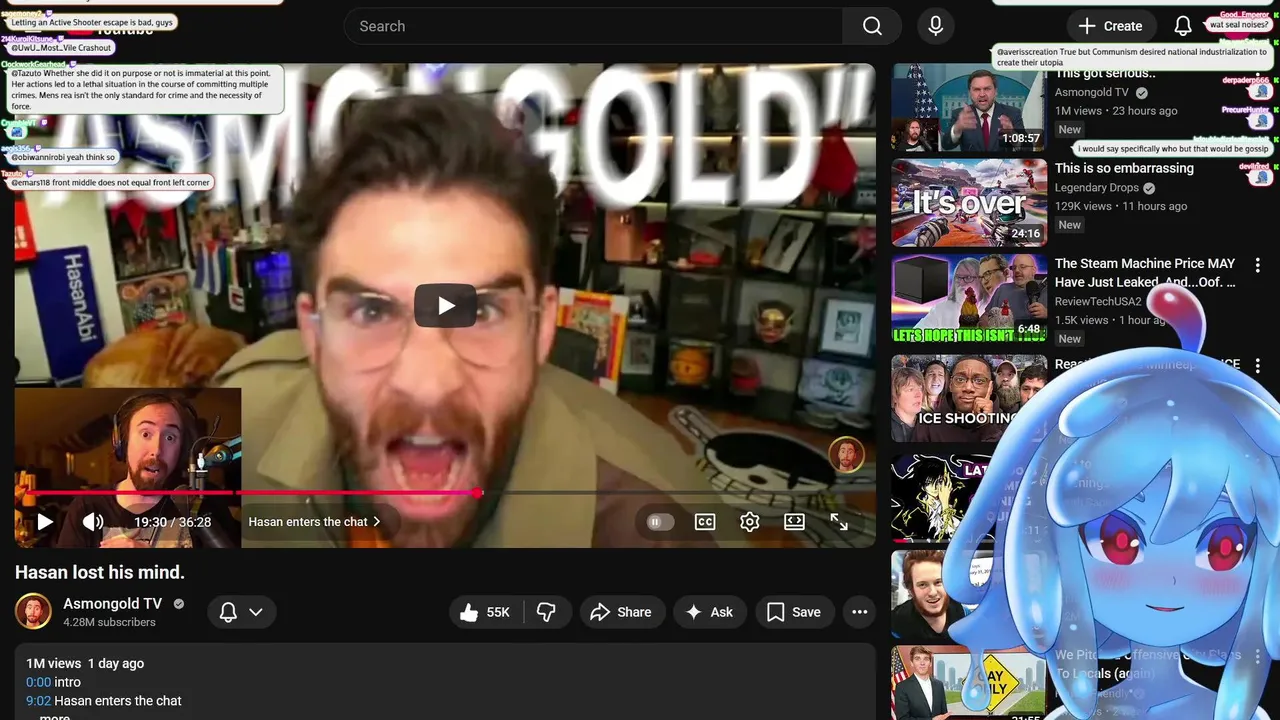1280x720 pixels.
Task: Open the Asmongold TV channel avatar
Action: coord(33,611)
